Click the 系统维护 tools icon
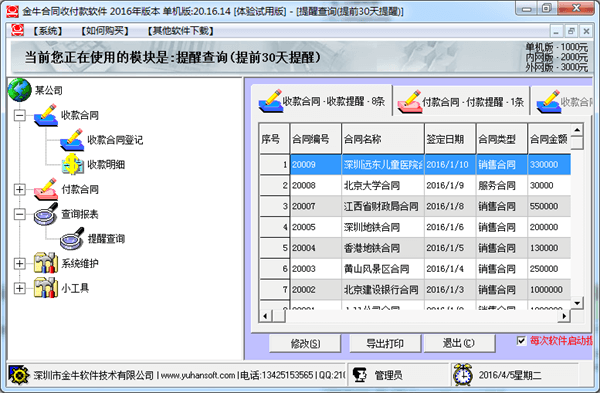600x393 pixels. point(46,263)
